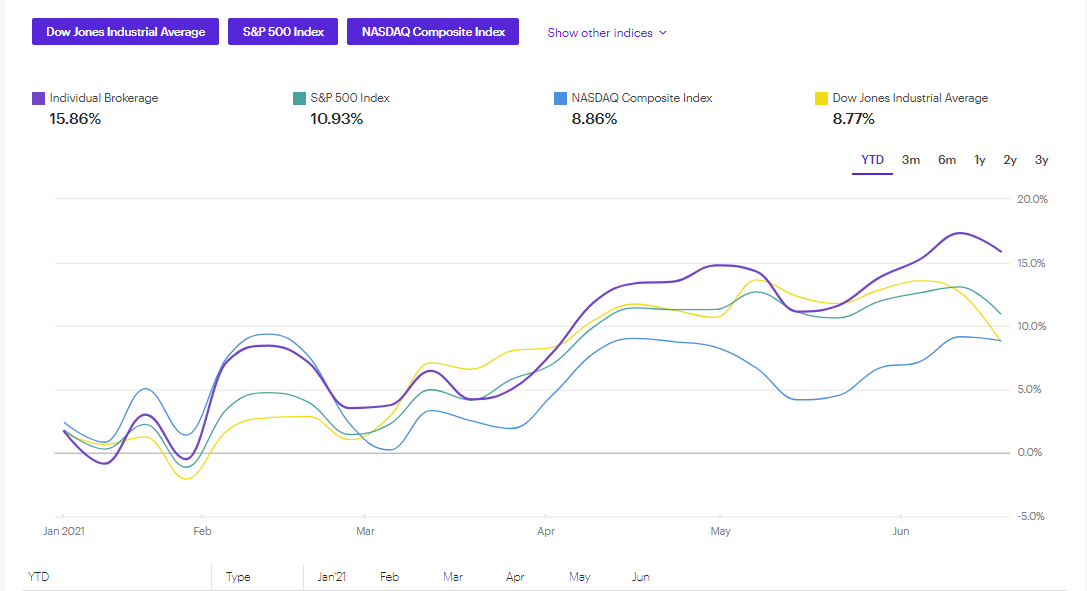Click the Jan'21 column header in table
The image size is (1087, 591).
click(x=332, y=577)
